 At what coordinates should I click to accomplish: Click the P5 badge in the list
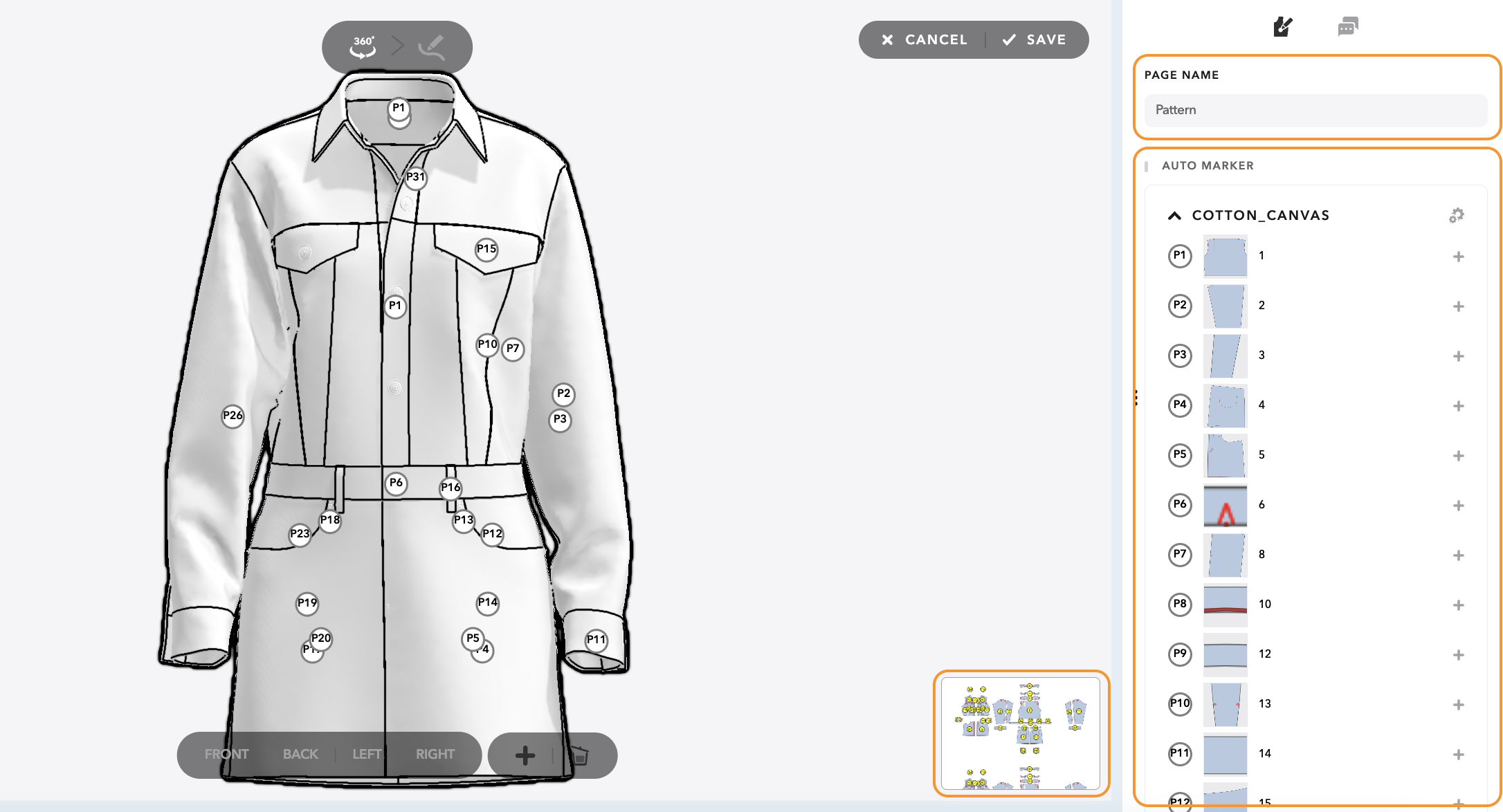(x=1180, y=455)
